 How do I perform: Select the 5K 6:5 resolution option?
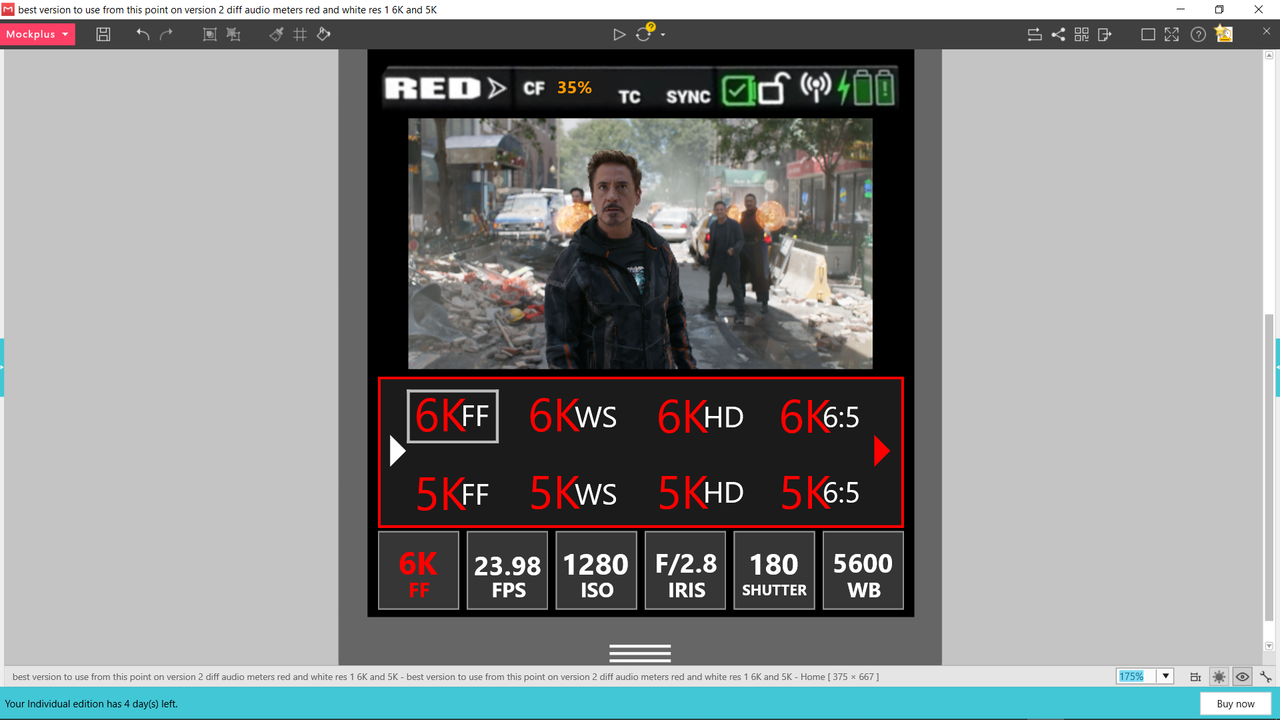pyautogui.click(x=820, y=494)
